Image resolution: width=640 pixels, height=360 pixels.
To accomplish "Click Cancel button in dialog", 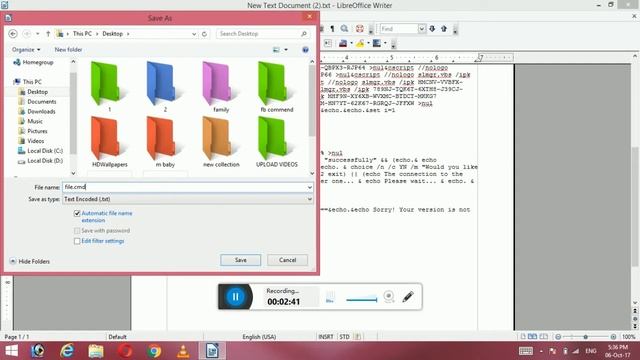I will [x=287, y=260].
